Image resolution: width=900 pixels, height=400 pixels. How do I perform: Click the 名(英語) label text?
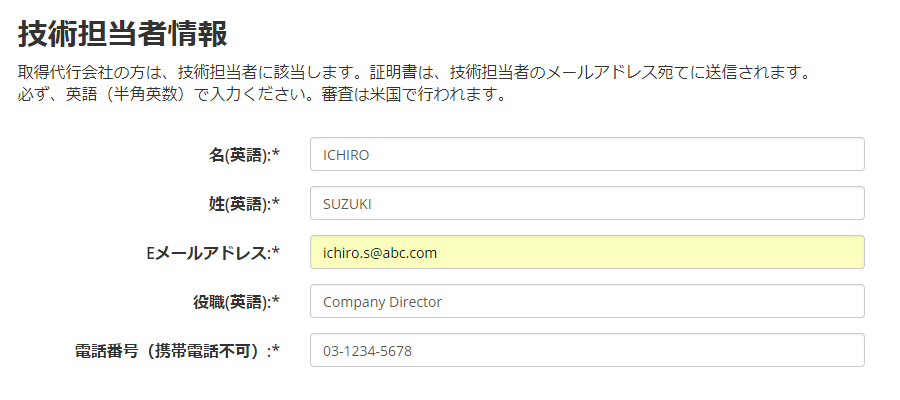[x=239, y=155]
